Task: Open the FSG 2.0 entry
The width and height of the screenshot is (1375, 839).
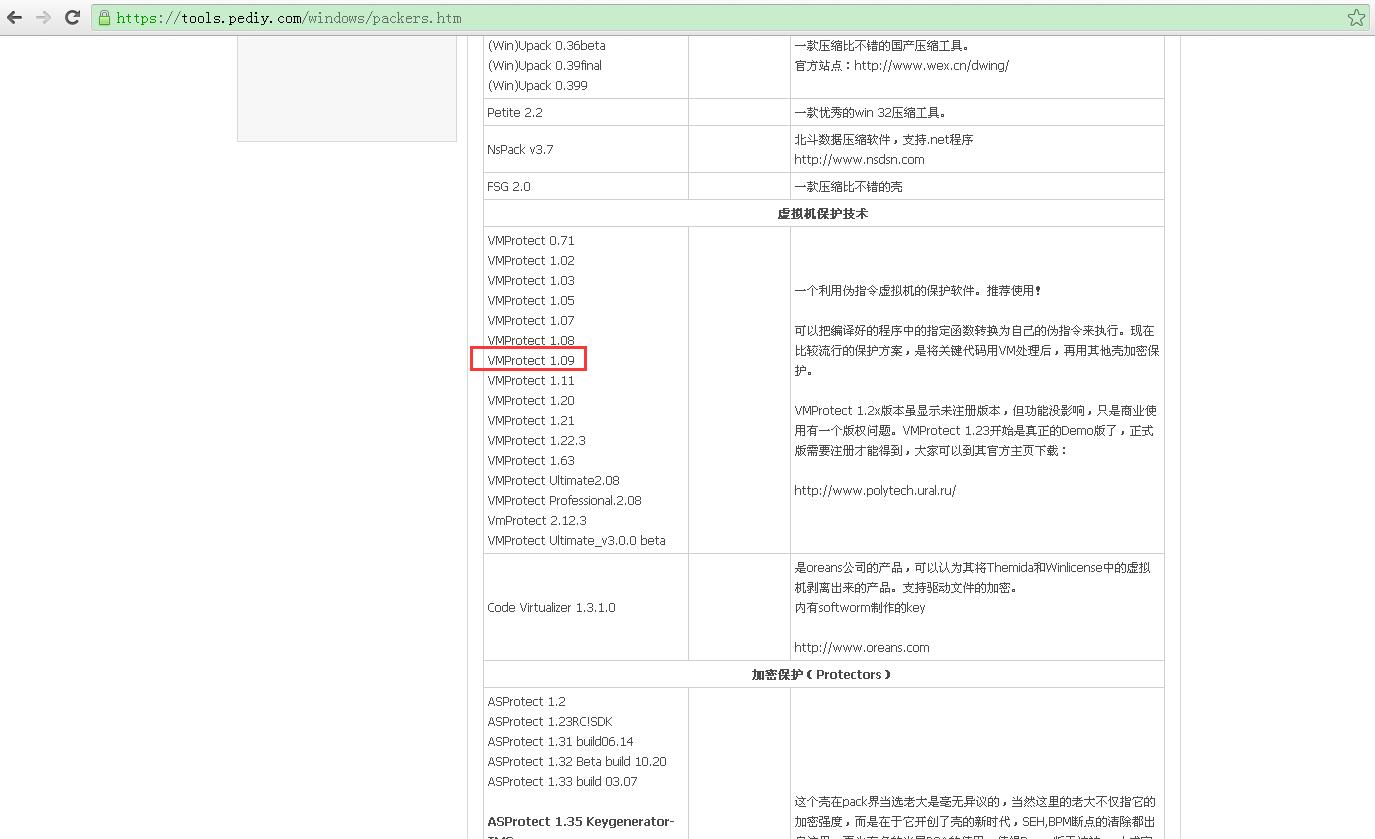Action: tap(509, 186)
